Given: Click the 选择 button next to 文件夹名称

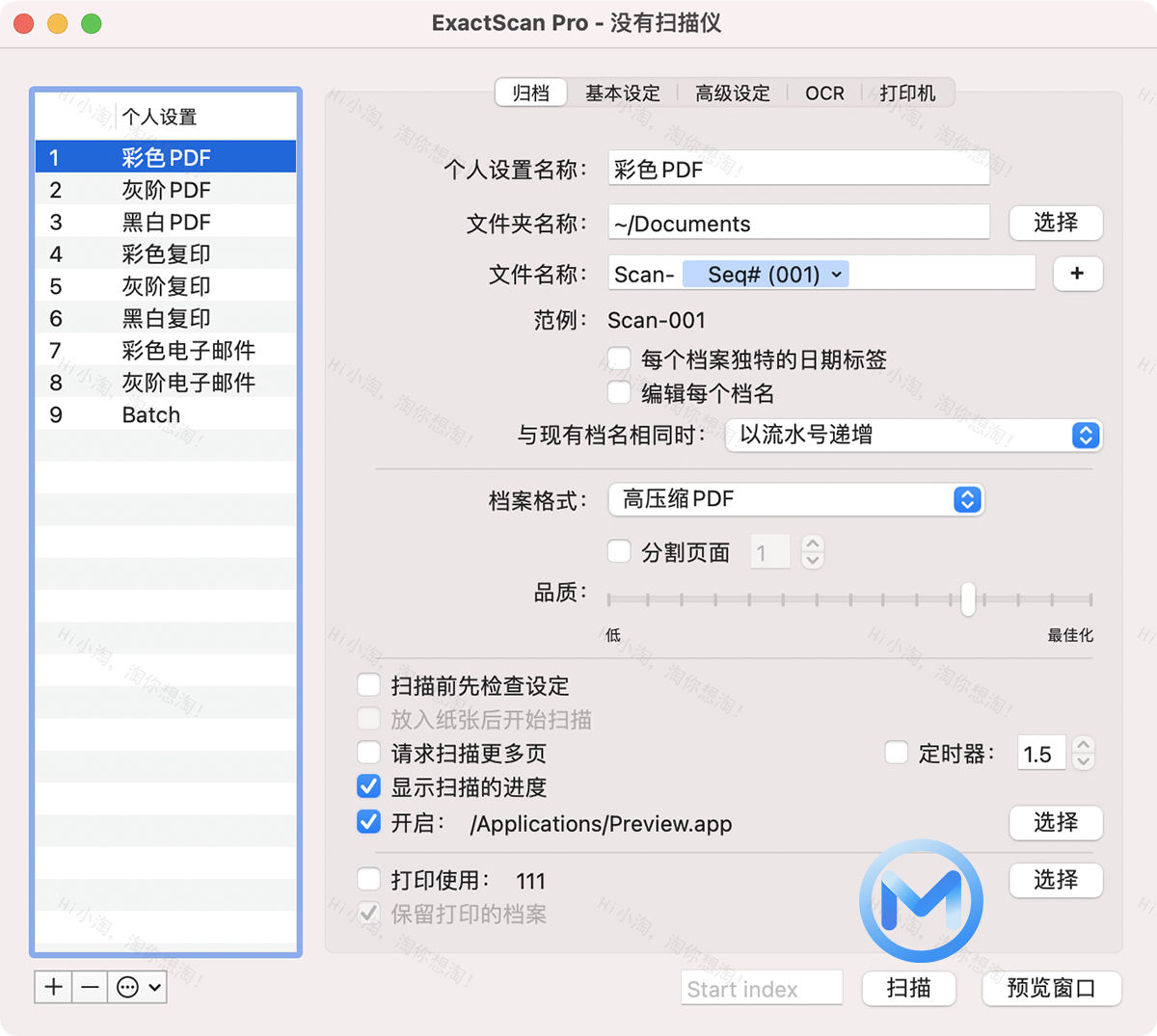Looking at the screenshot, I should point(1056,223).
